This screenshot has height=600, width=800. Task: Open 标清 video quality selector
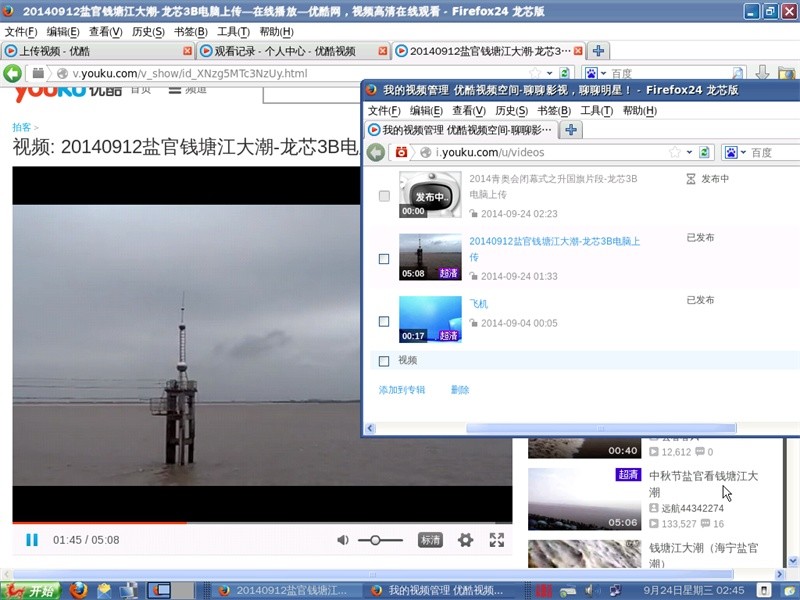[430, 540]
